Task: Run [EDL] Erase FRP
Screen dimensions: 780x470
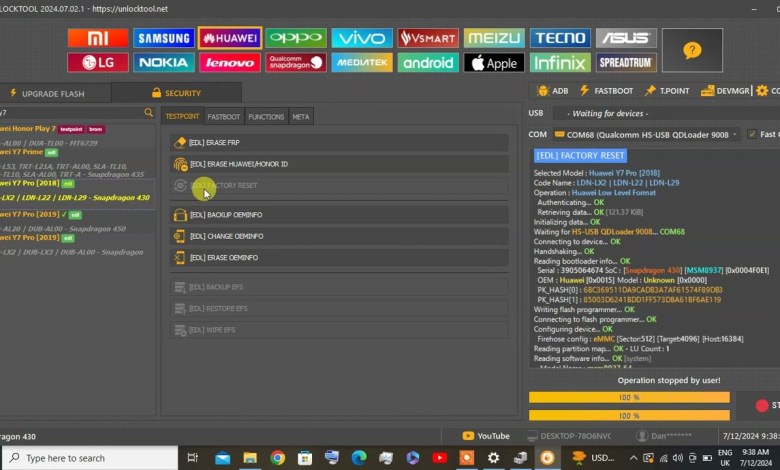Action: pyautogui.click(x=339, y=143)
